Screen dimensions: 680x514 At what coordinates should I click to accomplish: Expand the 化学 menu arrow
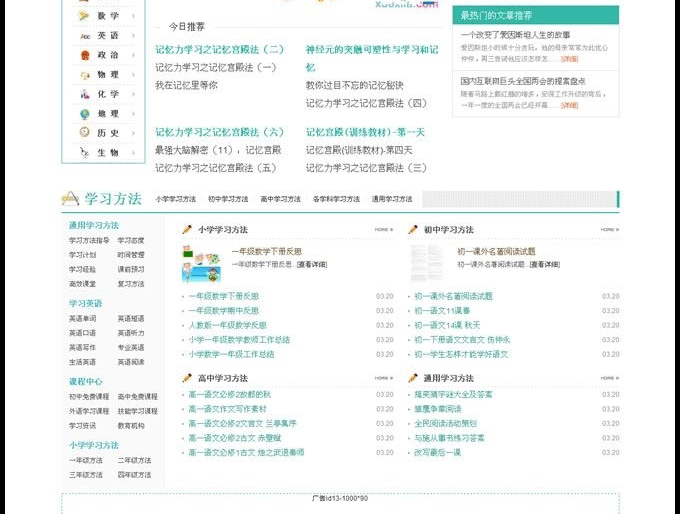133,94
